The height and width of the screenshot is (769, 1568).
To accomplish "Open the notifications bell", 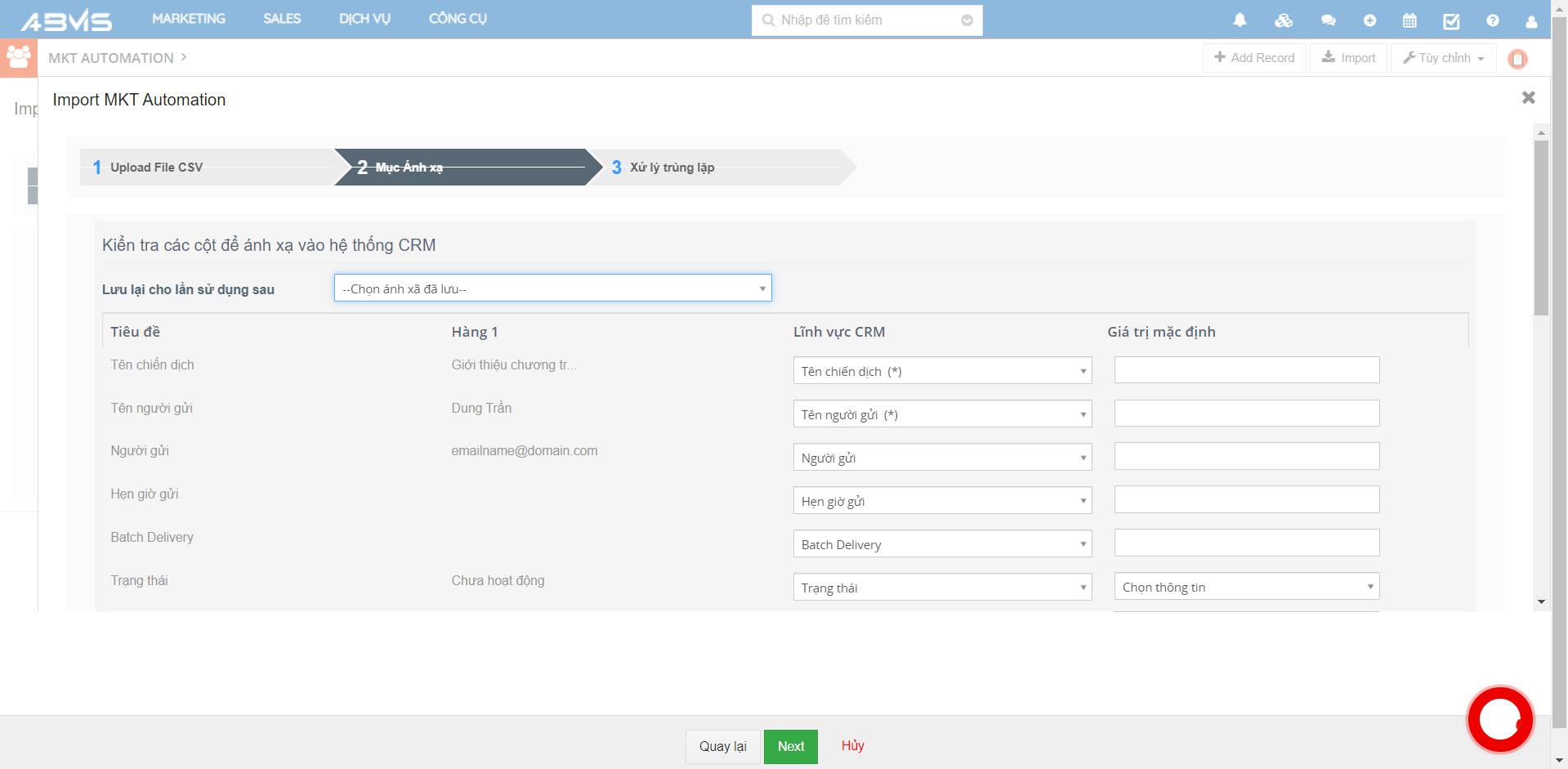I will click(x=1240, y=20).
